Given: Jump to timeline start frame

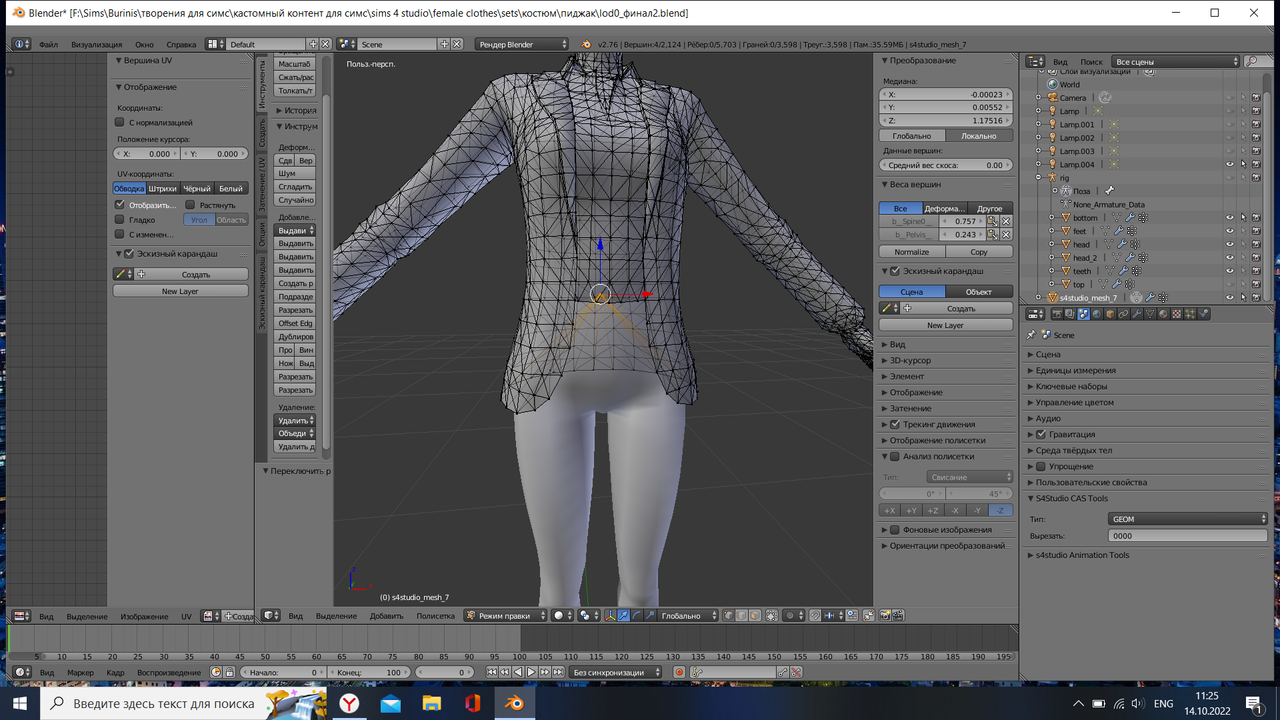Looking at the screenshot, I should click(x=491, y=672).
